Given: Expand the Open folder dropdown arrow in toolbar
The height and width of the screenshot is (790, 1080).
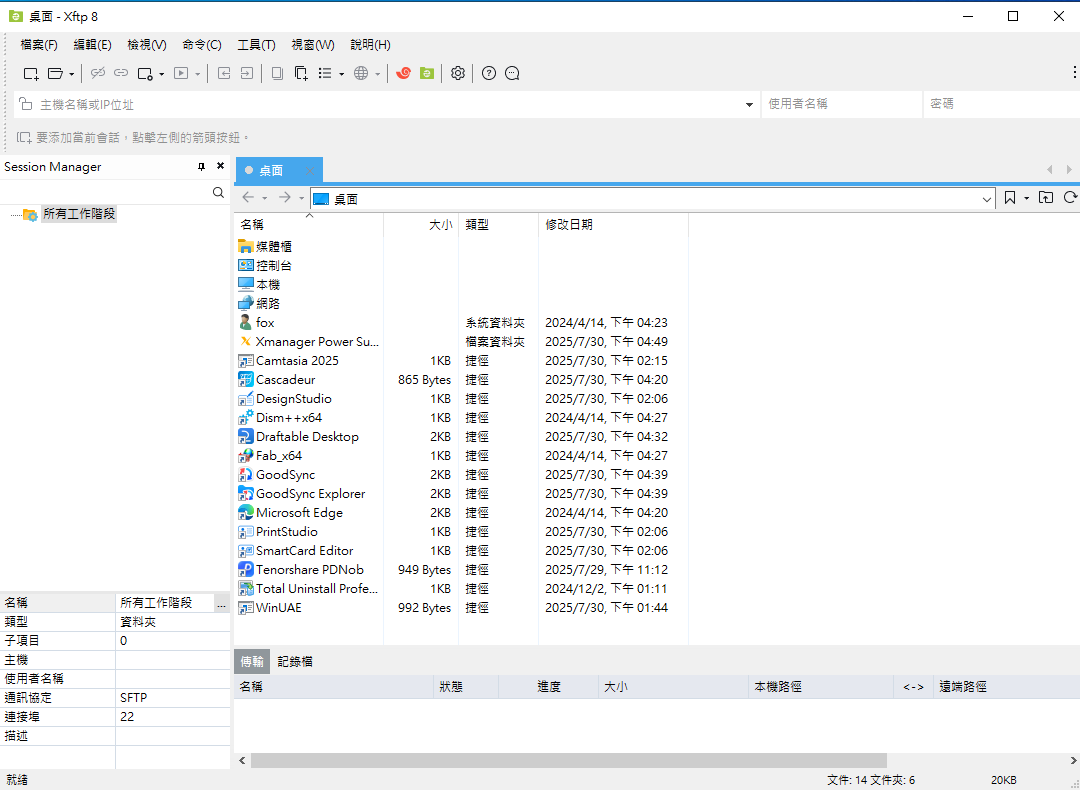Looking at the screenshot, I should point(71,74).
